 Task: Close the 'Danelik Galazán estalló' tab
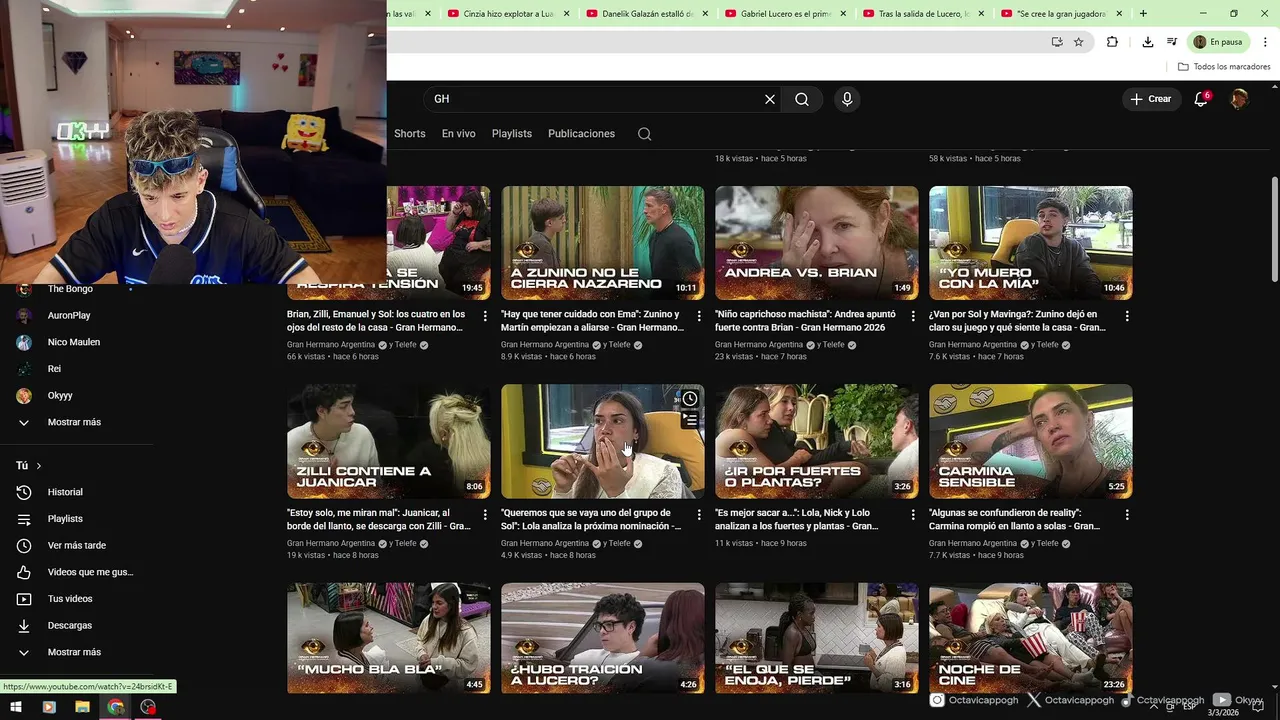[705, 14]
